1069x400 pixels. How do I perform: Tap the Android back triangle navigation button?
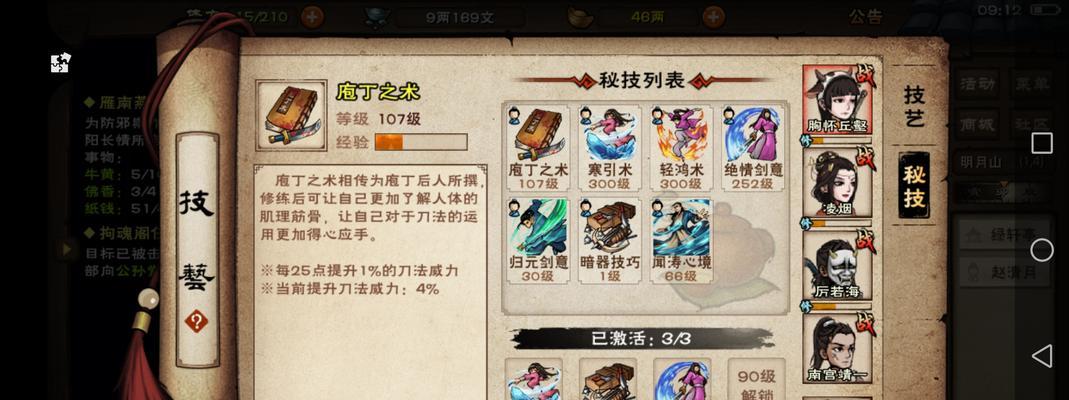point(1041,356)
